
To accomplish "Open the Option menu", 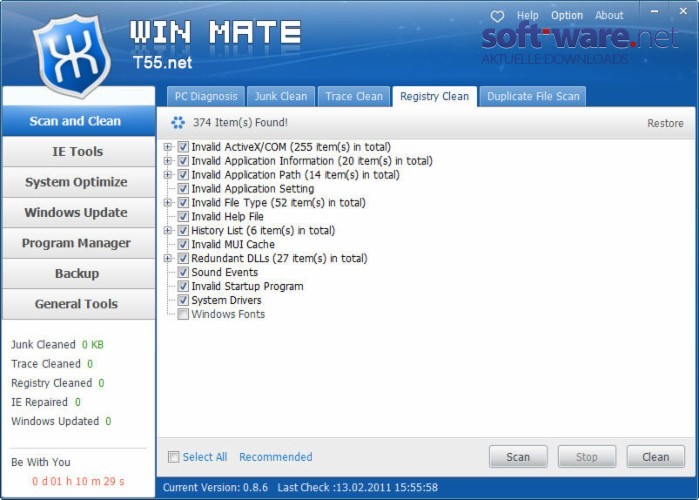I will coord(567,16).
